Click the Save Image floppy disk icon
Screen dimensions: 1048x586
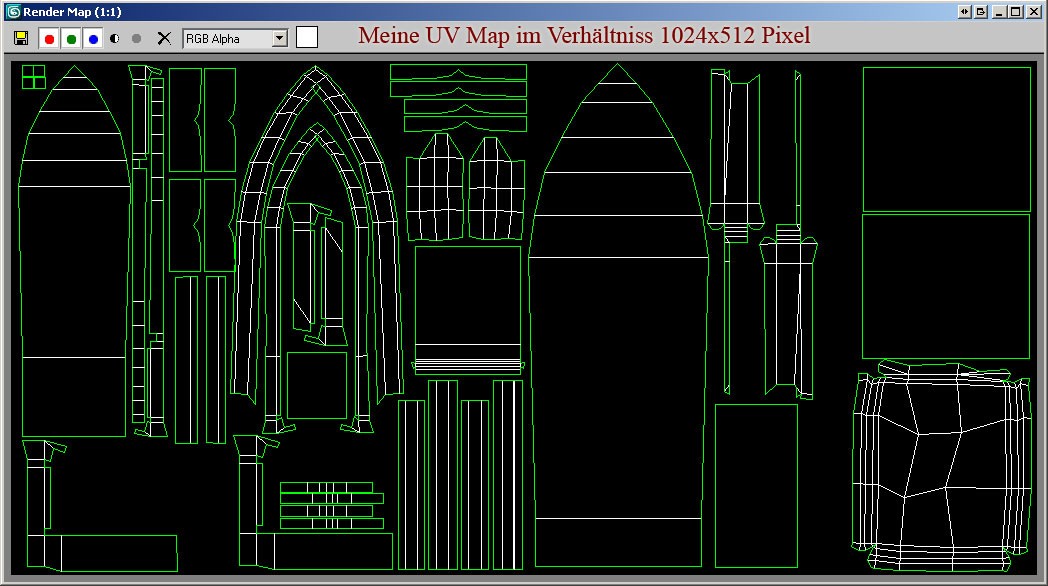(21, 39)
